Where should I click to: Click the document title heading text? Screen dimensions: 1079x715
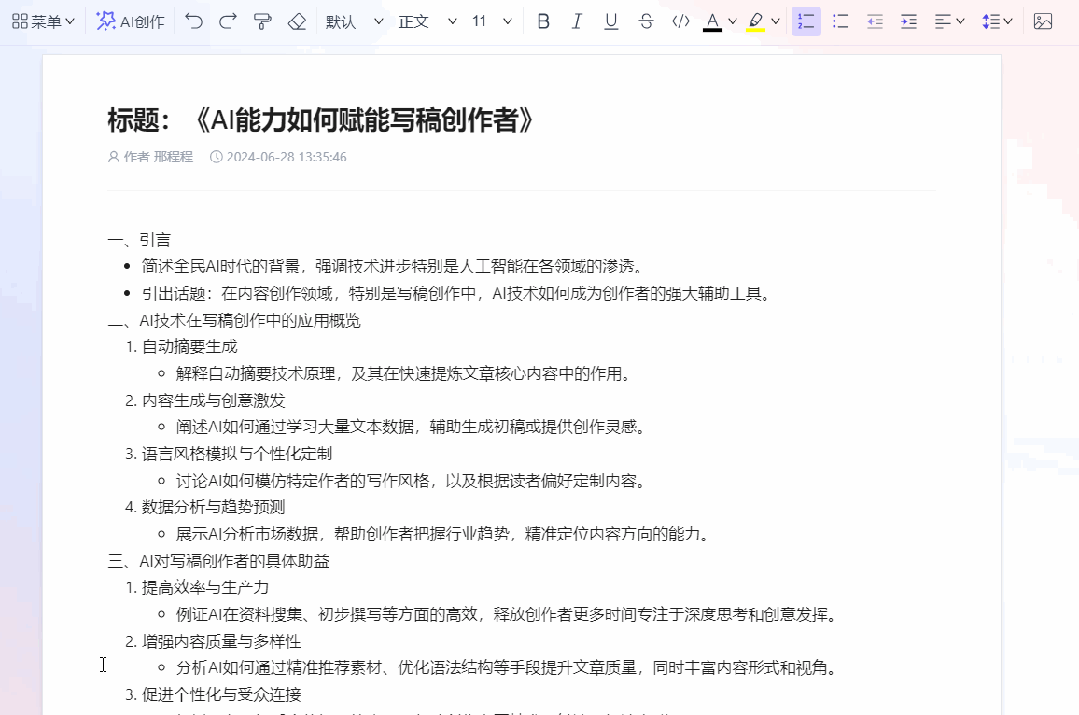[322, 120]
